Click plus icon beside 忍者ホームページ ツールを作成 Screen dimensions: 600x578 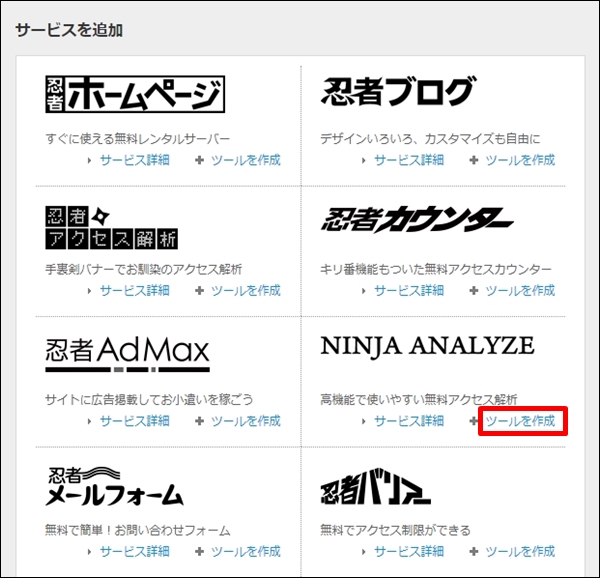(x=199, y=160)
